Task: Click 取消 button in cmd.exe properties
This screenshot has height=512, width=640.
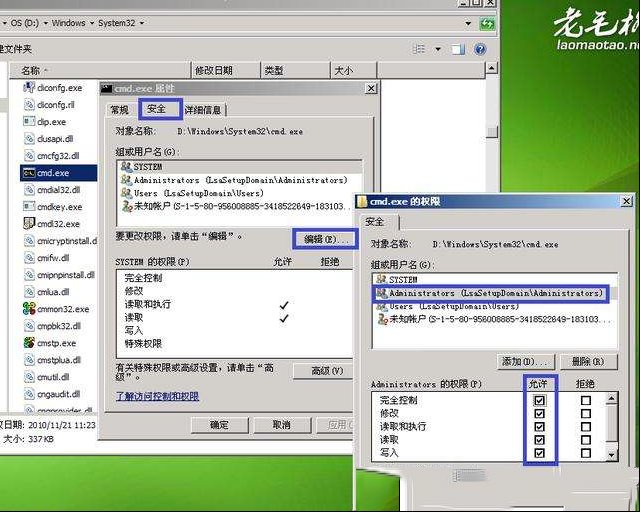Action: click(x=282, y=425)
